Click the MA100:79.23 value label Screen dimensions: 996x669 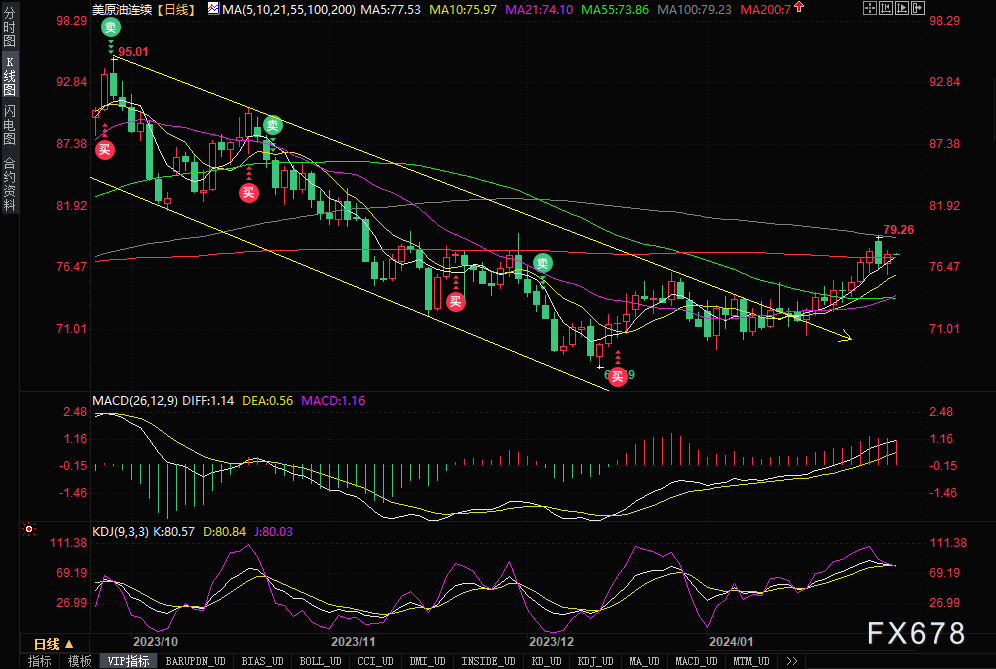pyautogui.click(x=694, y=10)
